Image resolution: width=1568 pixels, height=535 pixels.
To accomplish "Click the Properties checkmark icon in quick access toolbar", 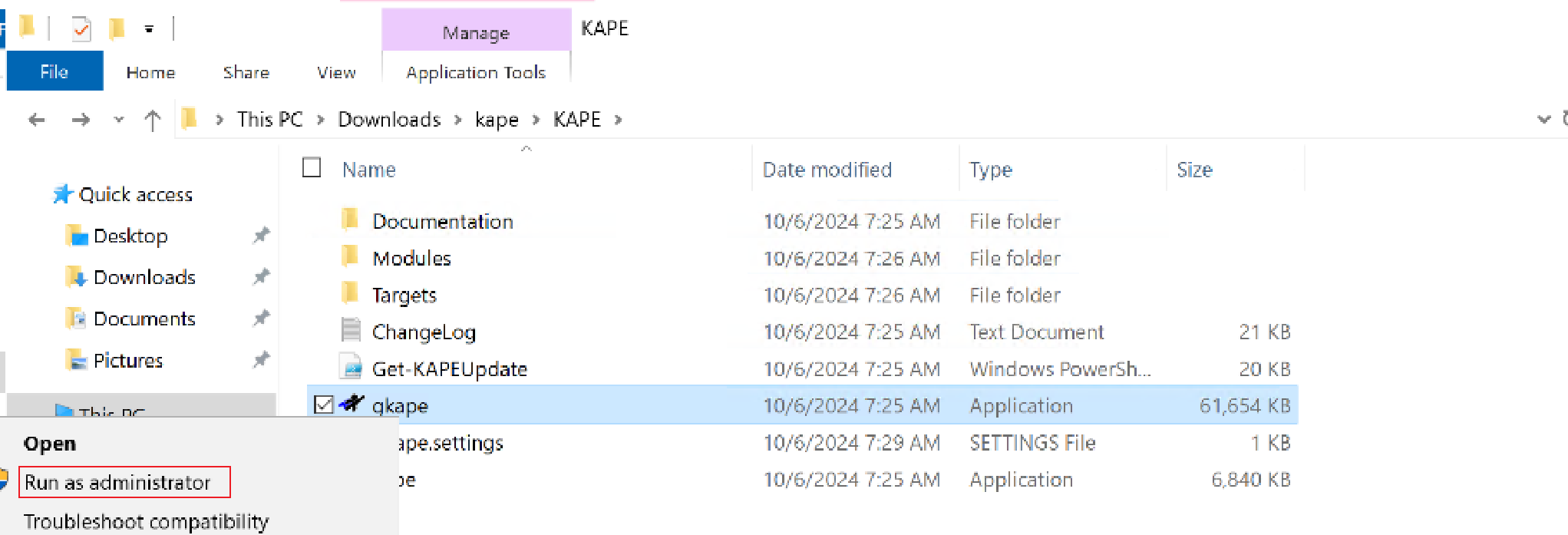I will pyautogui.click(x=81, y=30).
